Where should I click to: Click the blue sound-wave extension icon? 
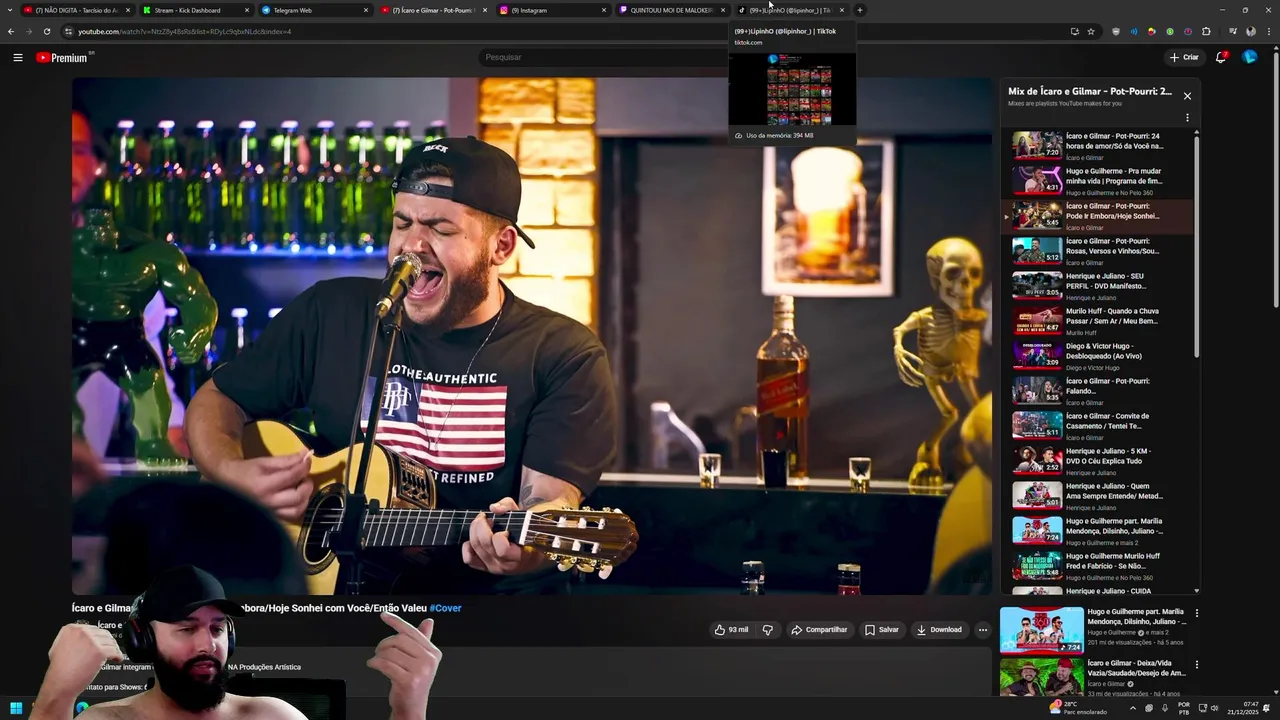point(1134,31)
